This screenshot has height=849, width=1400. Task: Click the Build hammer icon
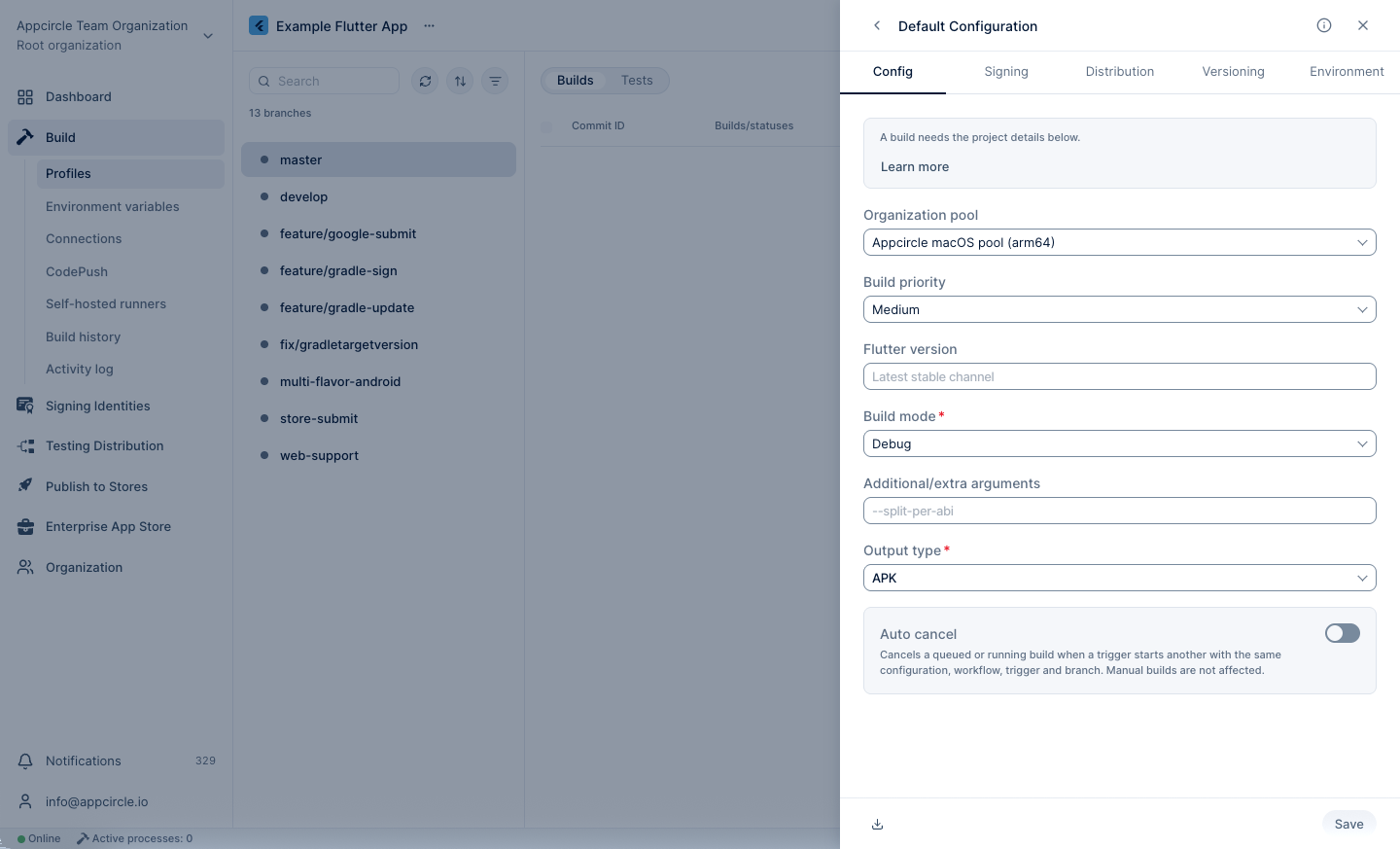(25, 137)
